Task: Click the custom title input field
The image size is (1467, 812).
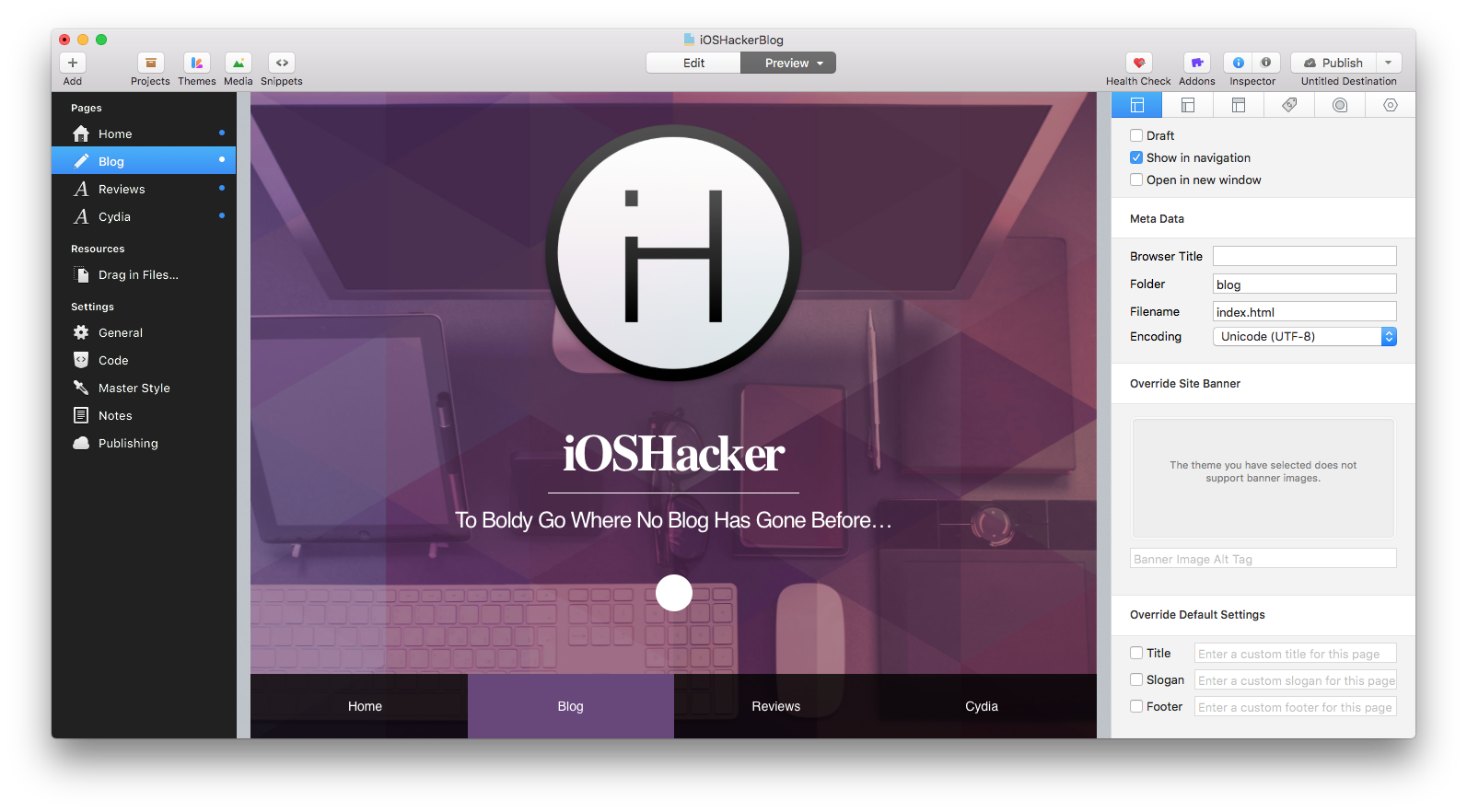Action: (1296, 653)
